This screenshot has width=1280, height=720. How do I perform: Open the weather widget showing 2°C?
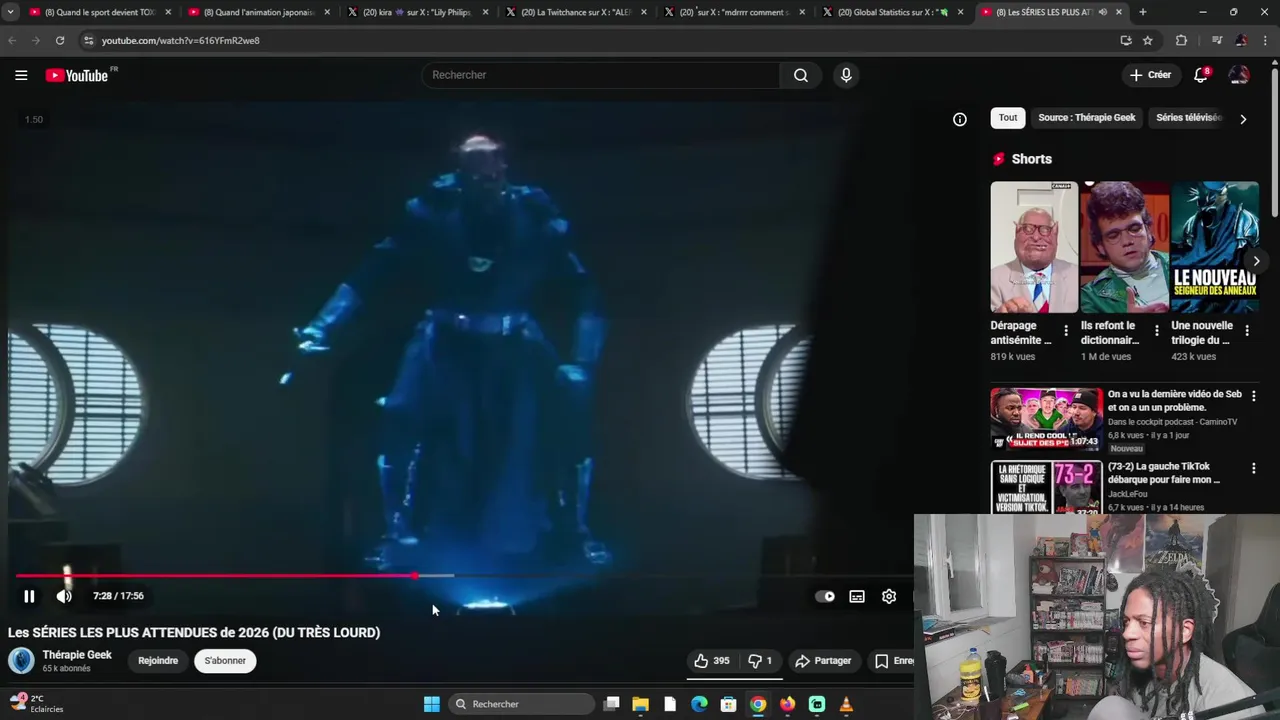point(37,704)
